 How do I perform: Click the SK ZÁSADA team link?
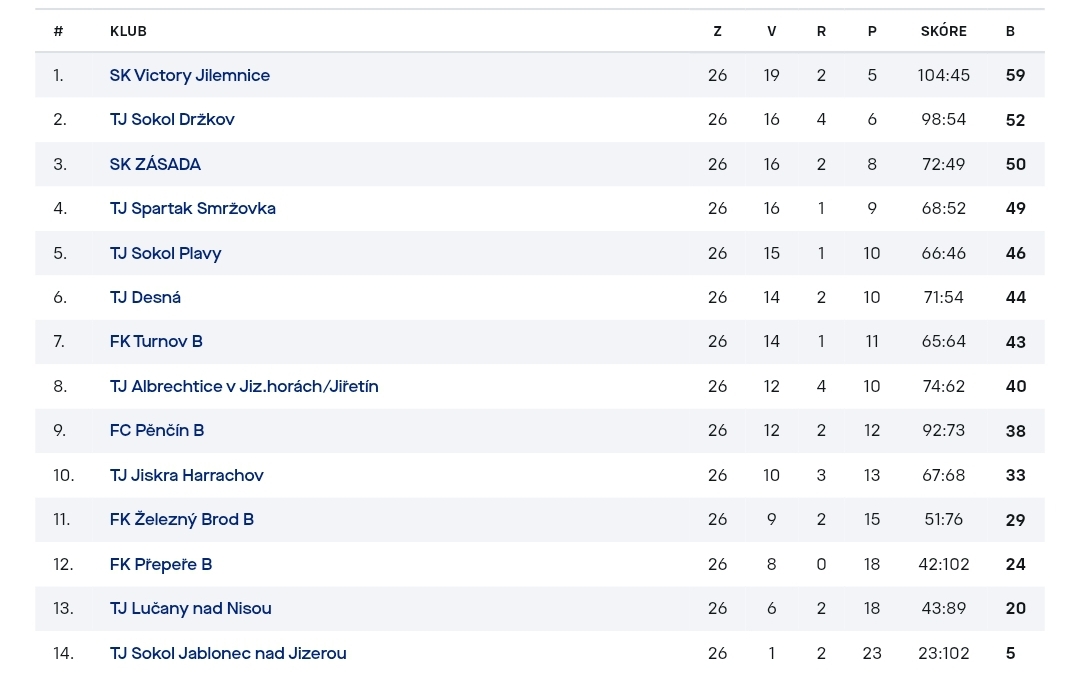tap(155, 164)
